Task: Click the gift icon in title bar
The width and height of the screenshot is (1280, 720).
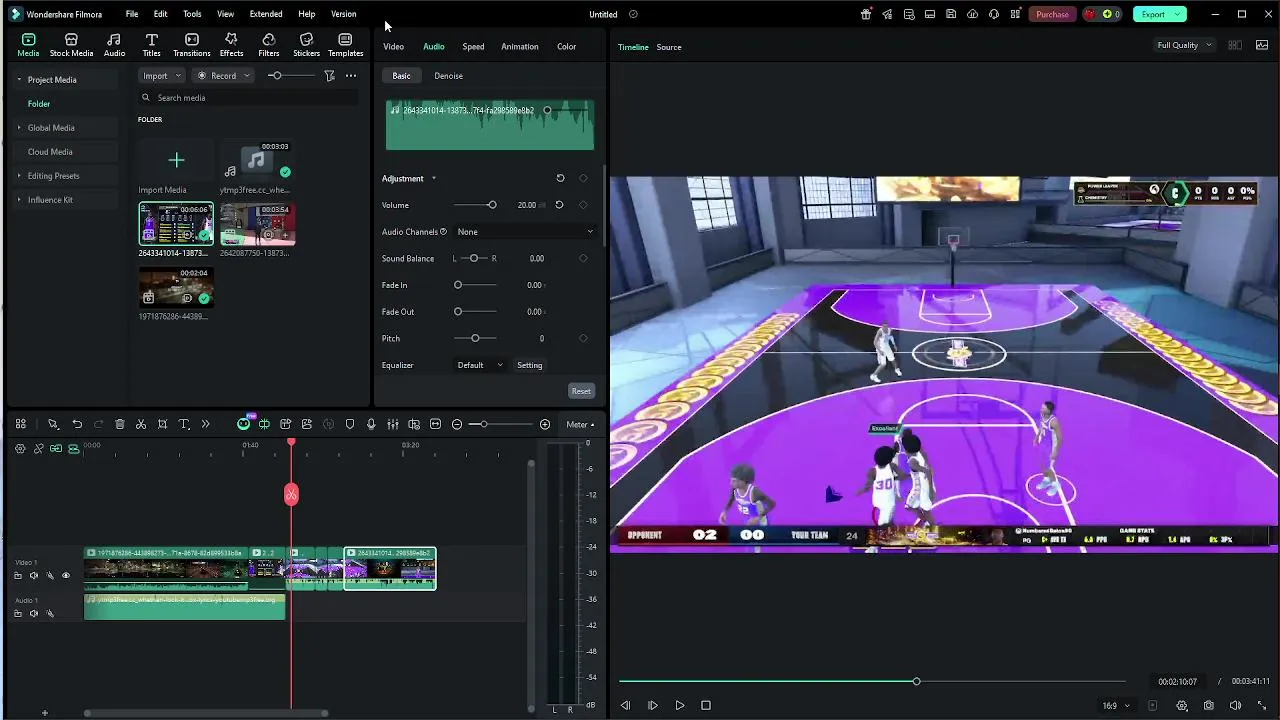Action: tap(866, 14)
